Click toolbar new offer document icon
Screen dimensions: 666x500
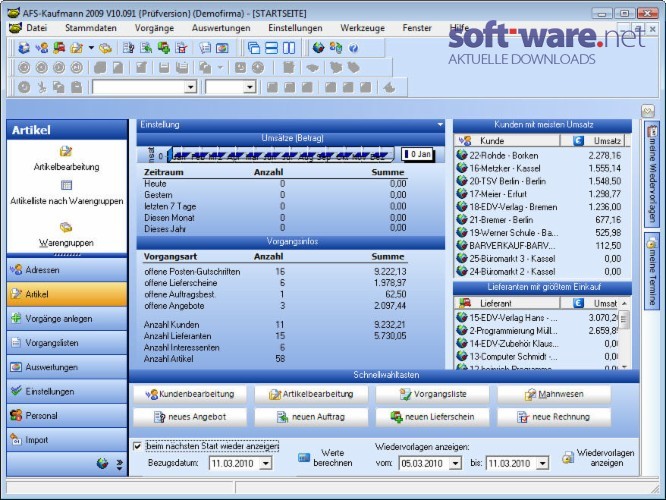(128, 48)
